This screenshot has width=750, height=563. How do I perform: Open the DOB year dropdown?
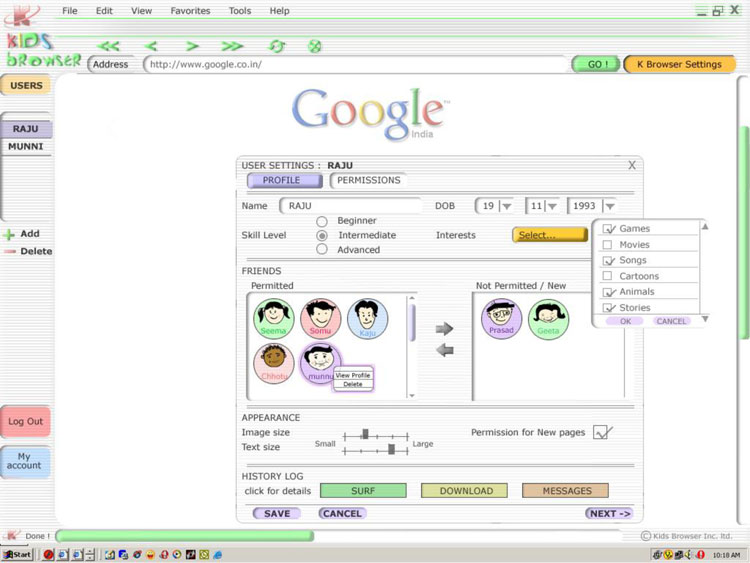pyautogui.click(x=609, y=206)
